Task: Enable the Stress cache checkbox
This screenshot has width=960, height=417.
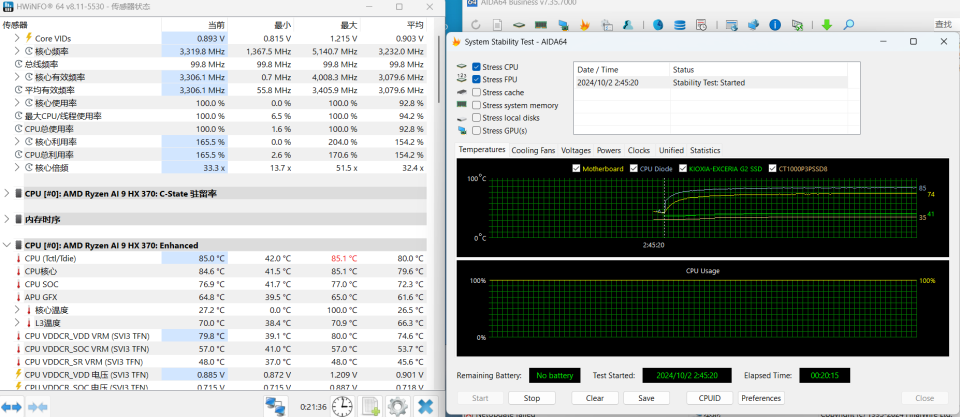Action: (x=476, y=92)
